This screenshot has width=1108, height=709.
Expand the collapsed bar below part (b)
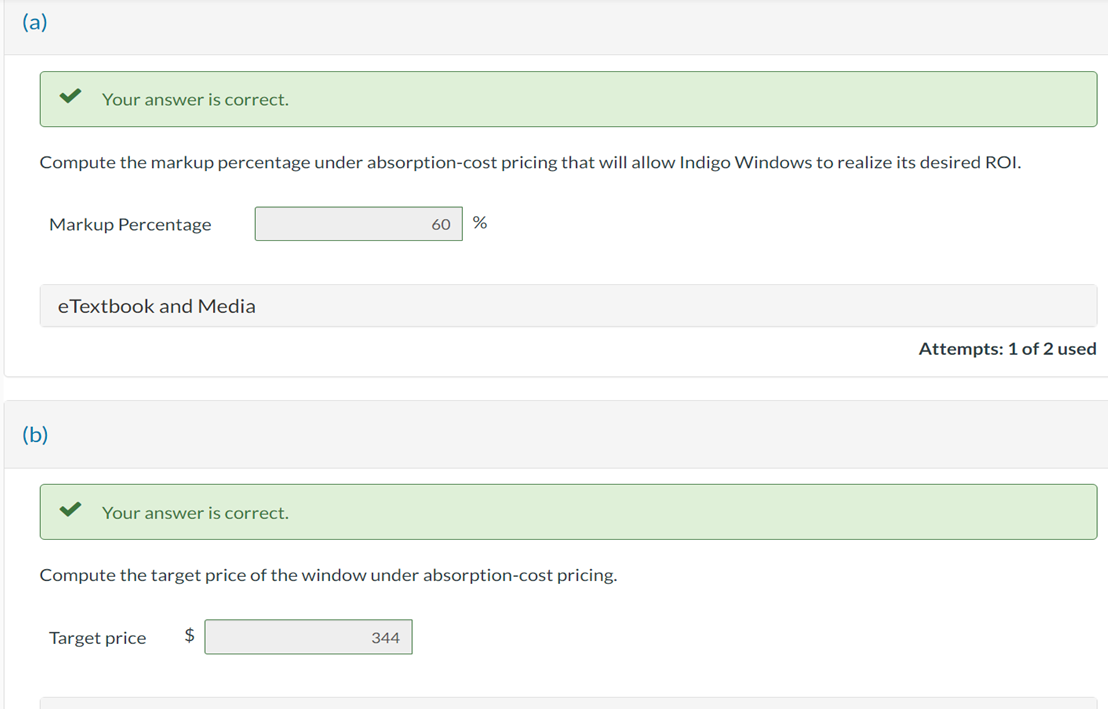point(568,702)
